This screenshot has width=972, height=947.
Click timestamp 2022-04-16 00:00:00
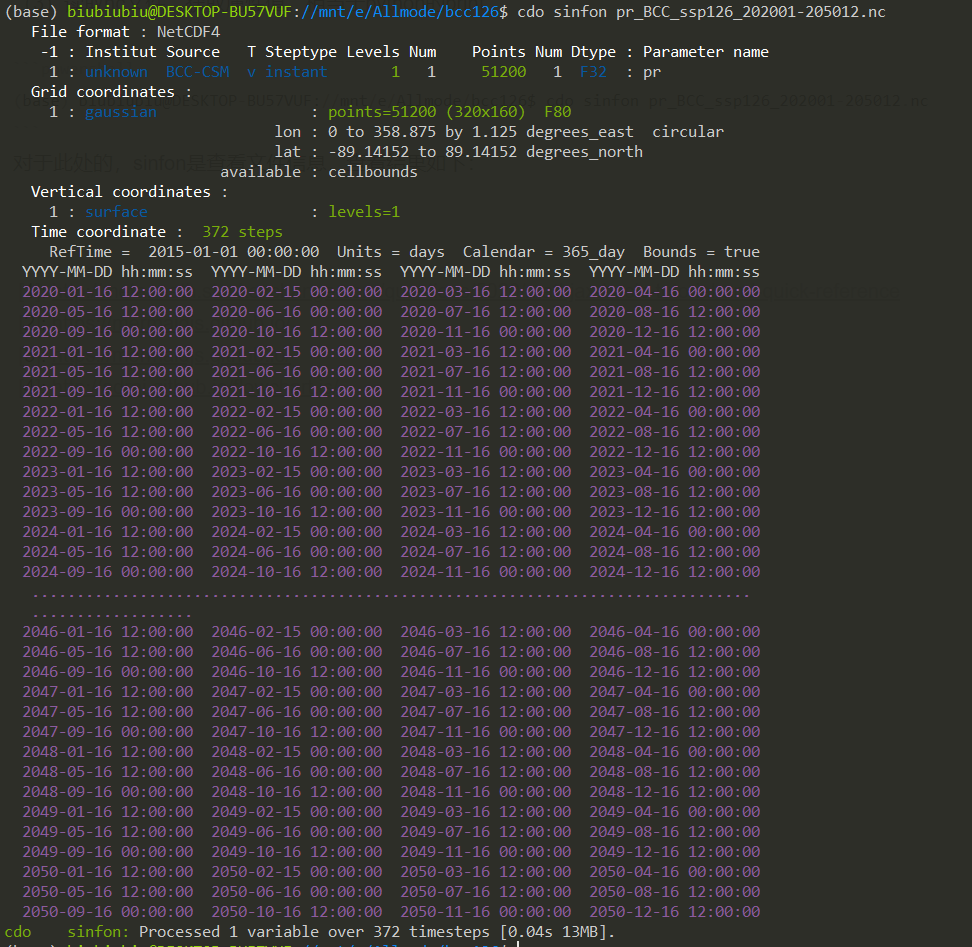pos(674,412)
